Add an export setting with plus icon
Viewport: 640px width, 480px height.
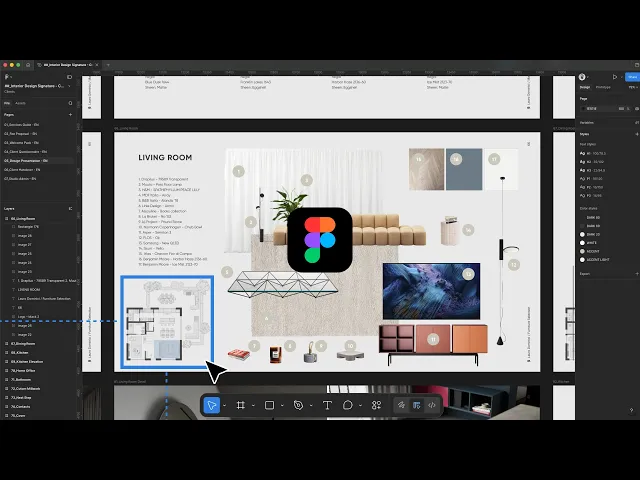pyautogui.click(x=637, y=274)
